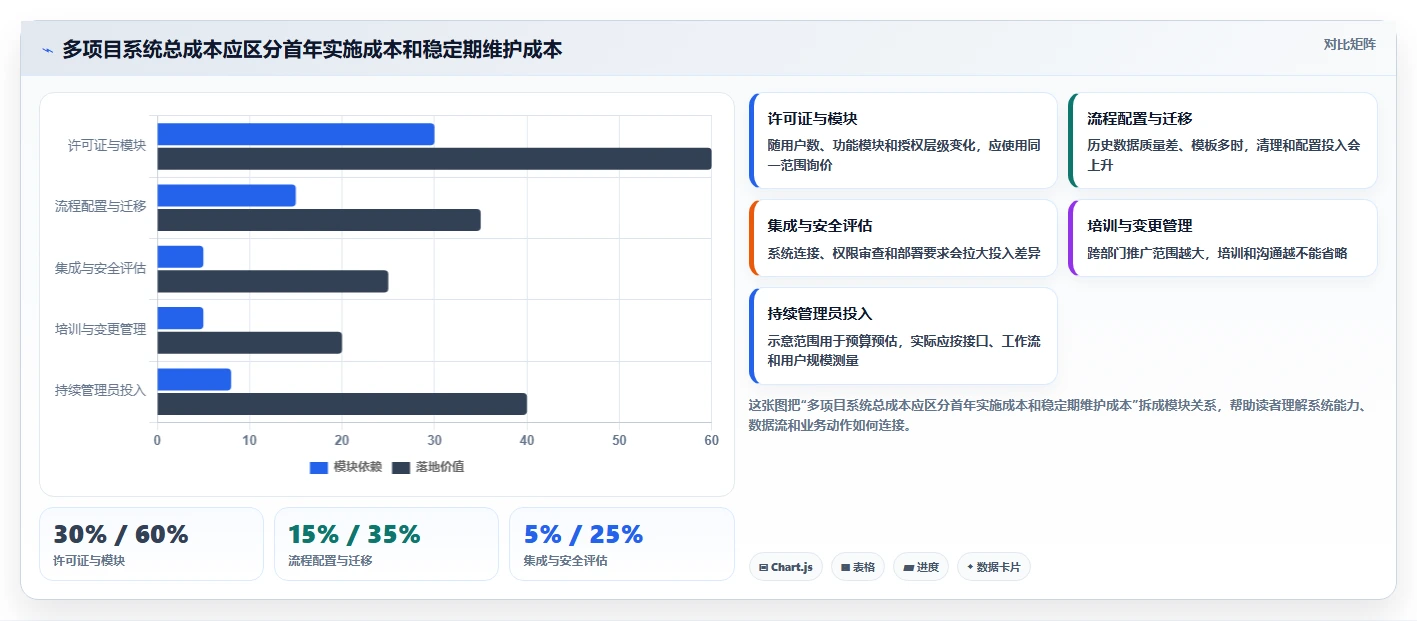Click the Chart.js tag
This screenshot has width=1417, height=621.
786,567
